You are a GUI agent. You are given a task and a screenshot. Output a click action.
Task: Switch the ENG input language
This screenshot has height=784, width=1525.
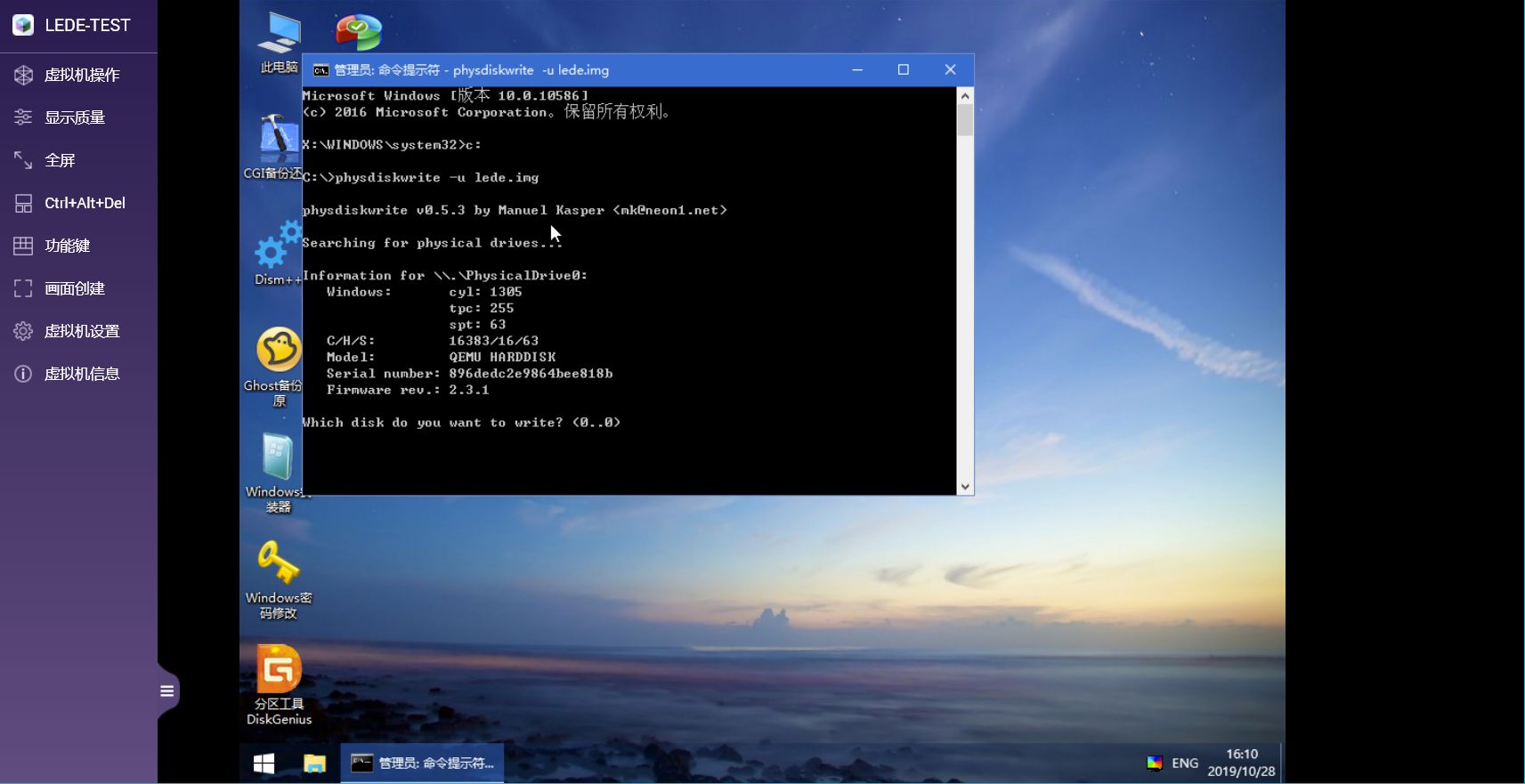tap(1185, 763)
